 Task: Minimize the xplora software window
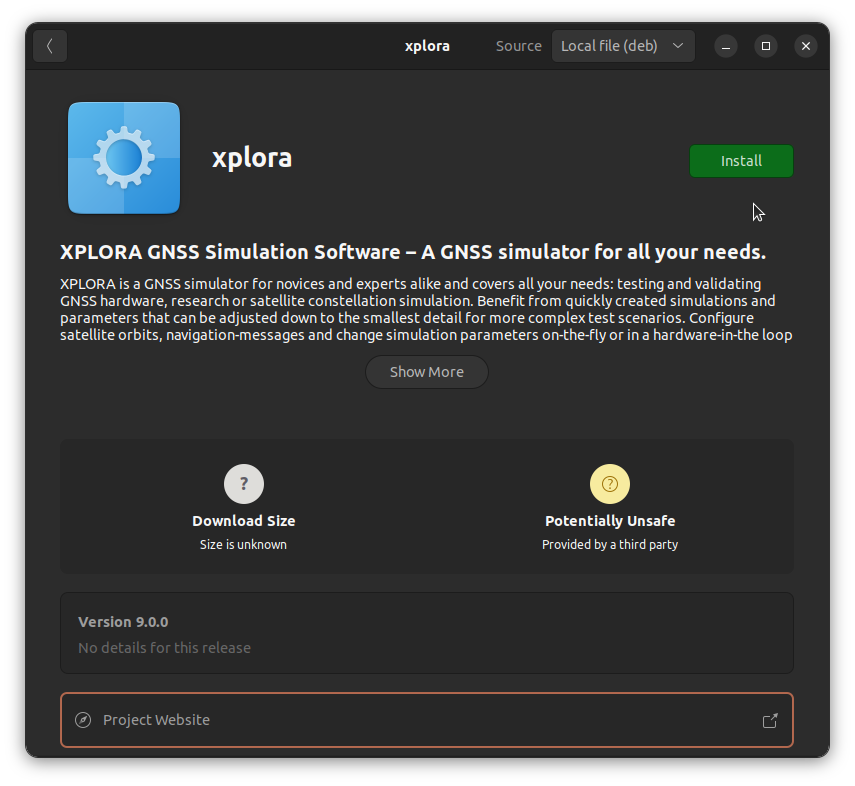tap(727, 46)
